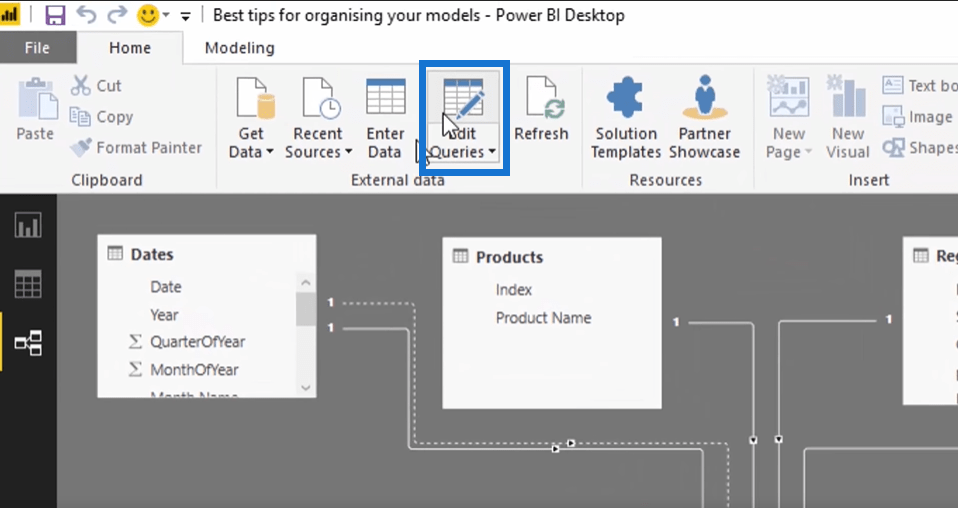Undo the last action
Viewport: 958px width, 508px height.
[86, 15]
